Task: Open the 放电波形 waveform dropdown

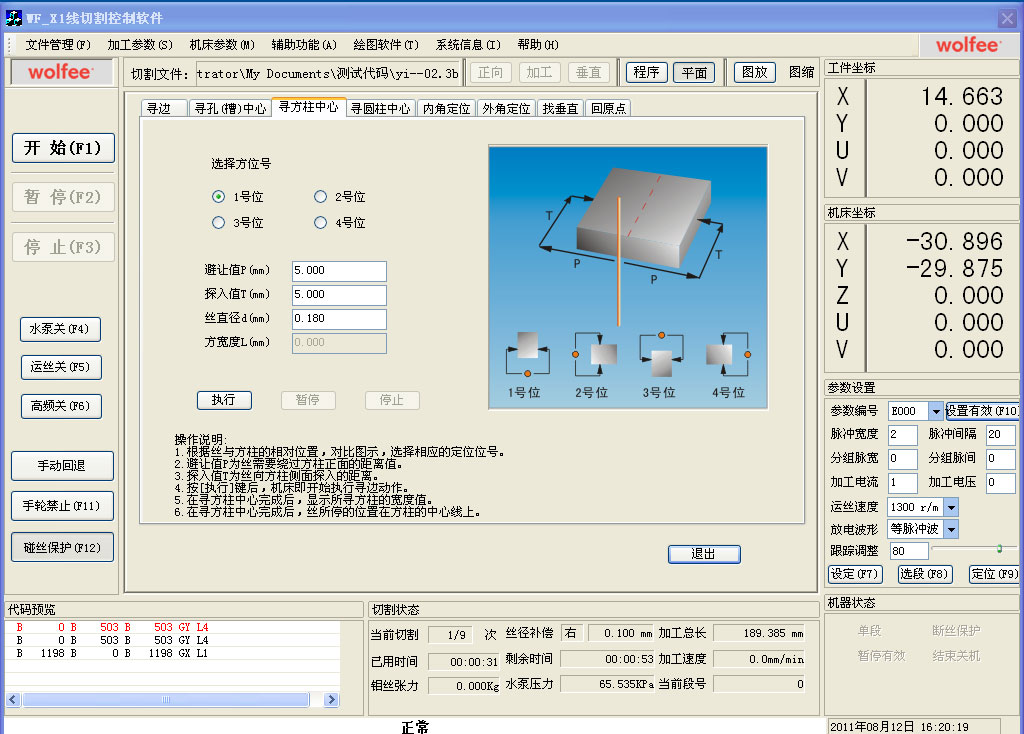Action: 950,529
